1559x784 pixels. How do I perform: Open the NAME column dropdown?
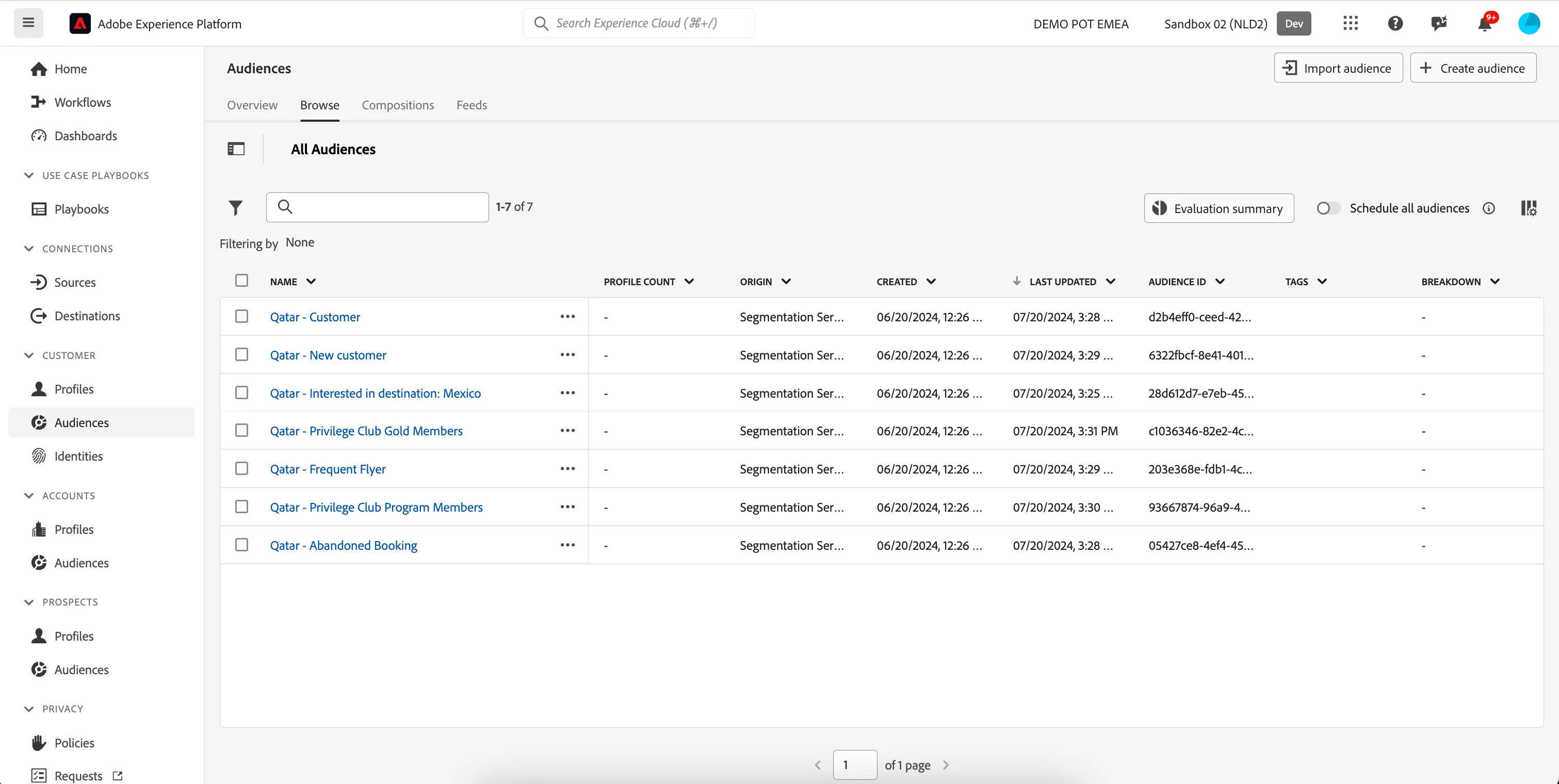pos(311,281)
